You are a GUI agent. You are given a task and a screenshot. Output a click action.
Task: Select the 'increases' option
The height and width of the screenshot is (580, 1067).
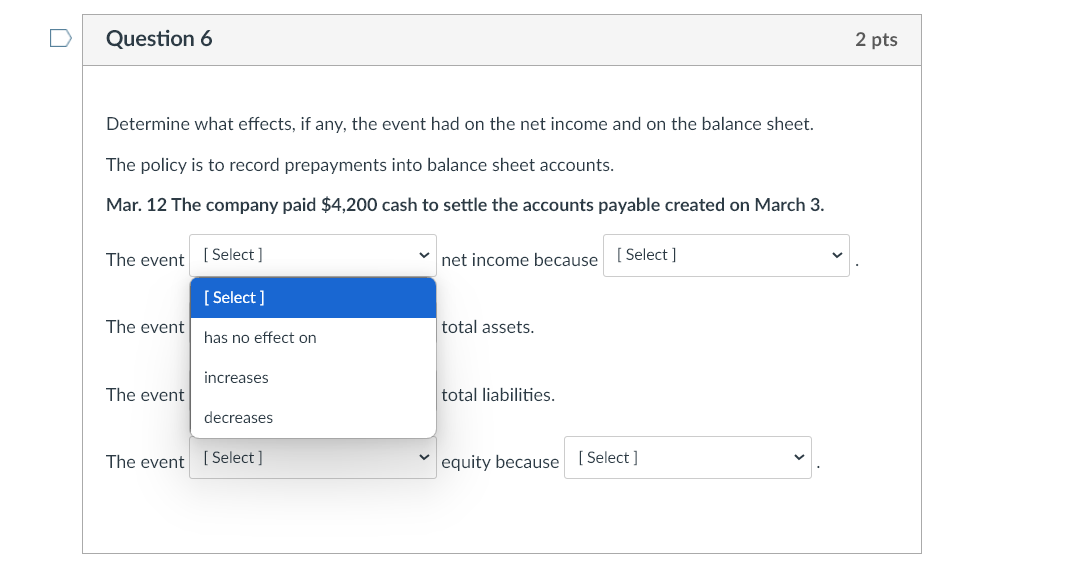[x=236, y=378]
